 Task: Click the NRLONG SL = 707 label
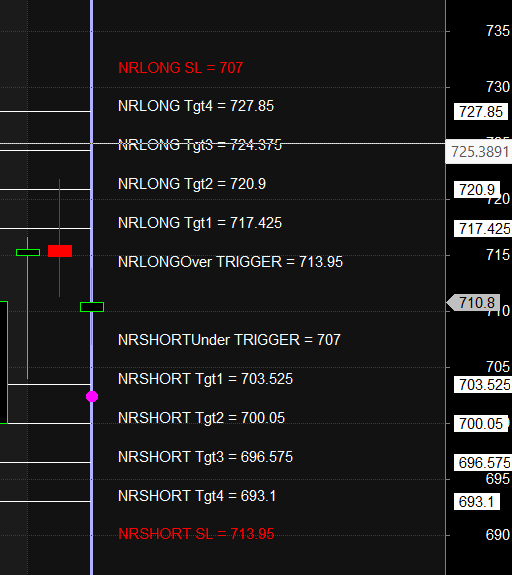click(180, 68)
